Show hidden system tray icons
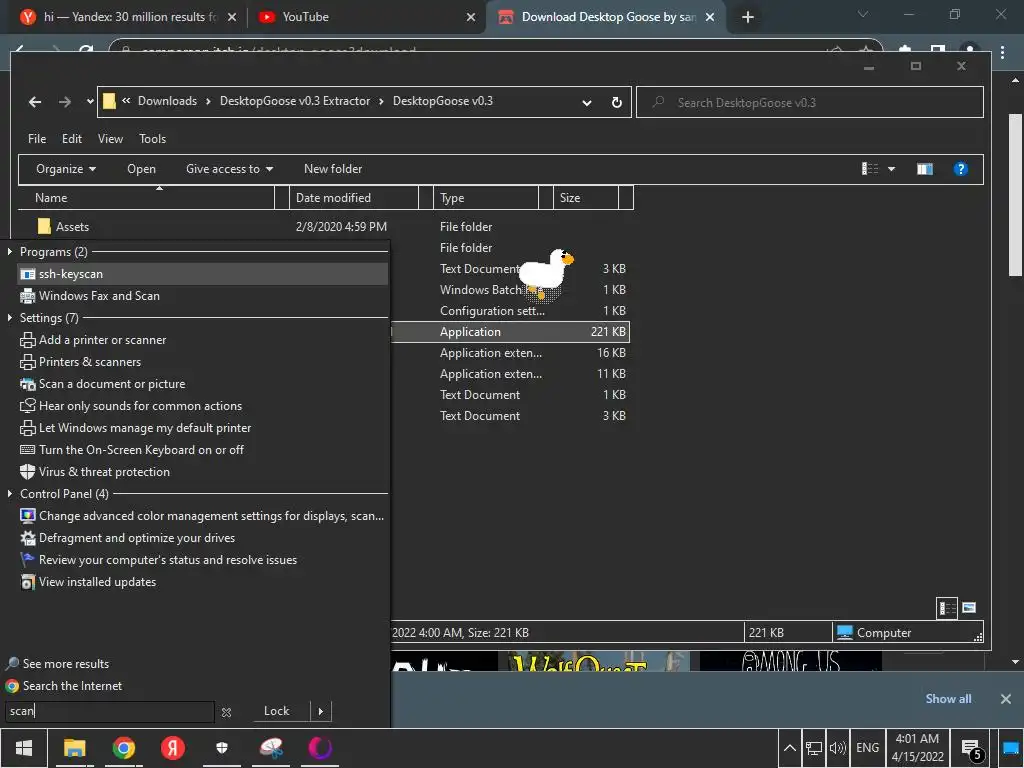Viewport: 1024px width, 768px height. pos(790,748)
